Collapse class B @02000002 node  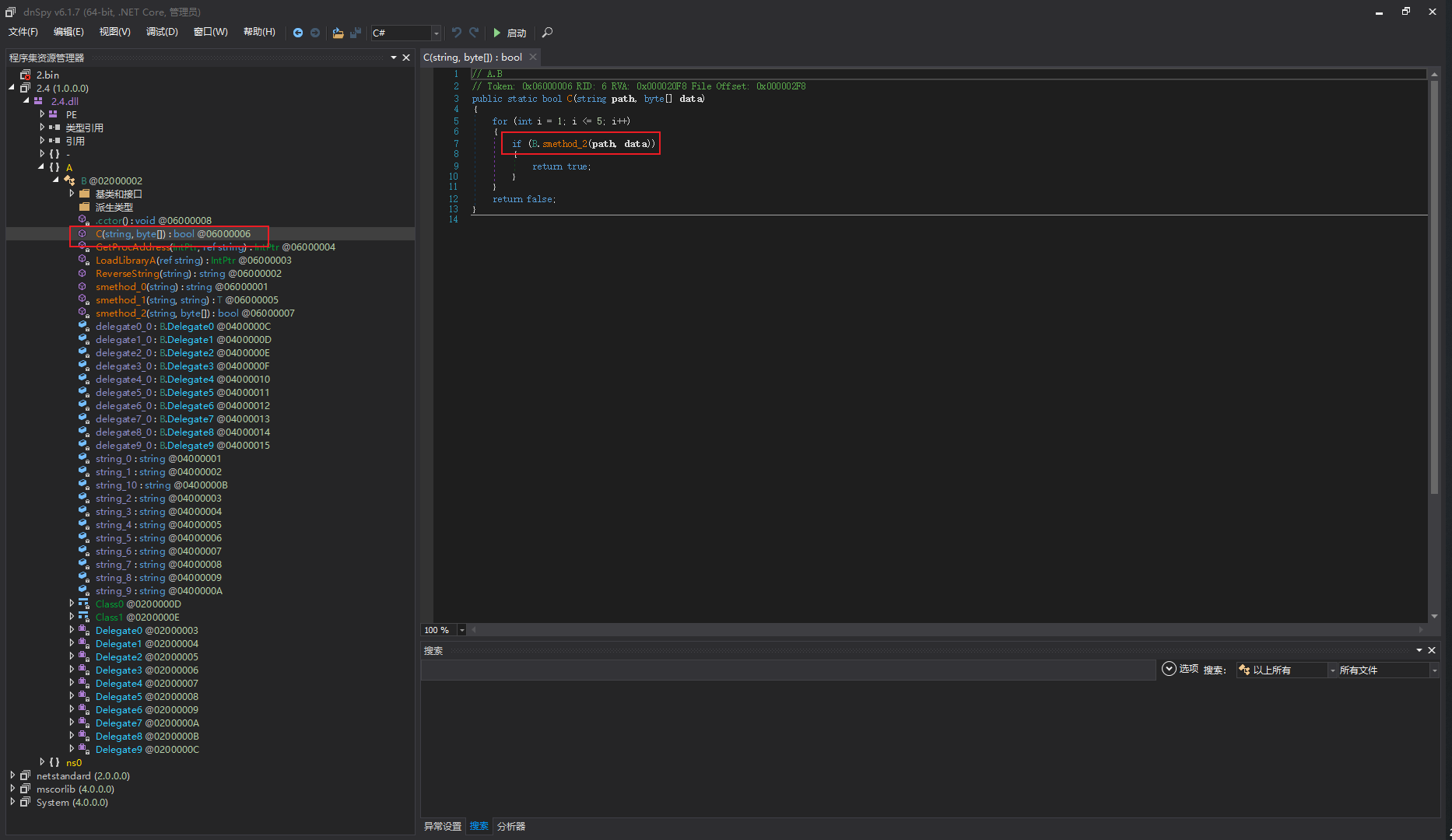click(x=56, y=180)
